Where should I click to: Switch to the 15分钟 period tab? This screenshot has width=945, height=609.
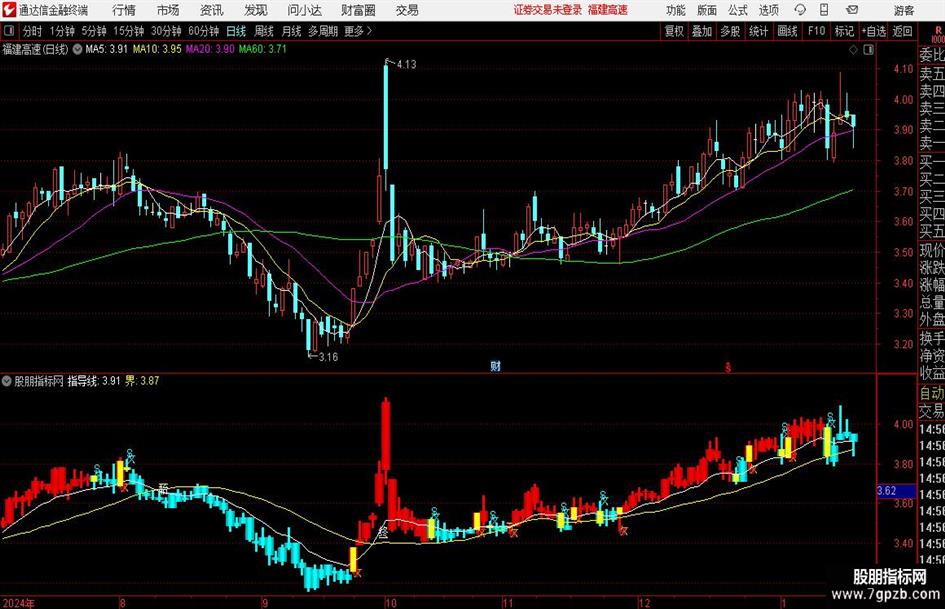click(x=129, y=31)
